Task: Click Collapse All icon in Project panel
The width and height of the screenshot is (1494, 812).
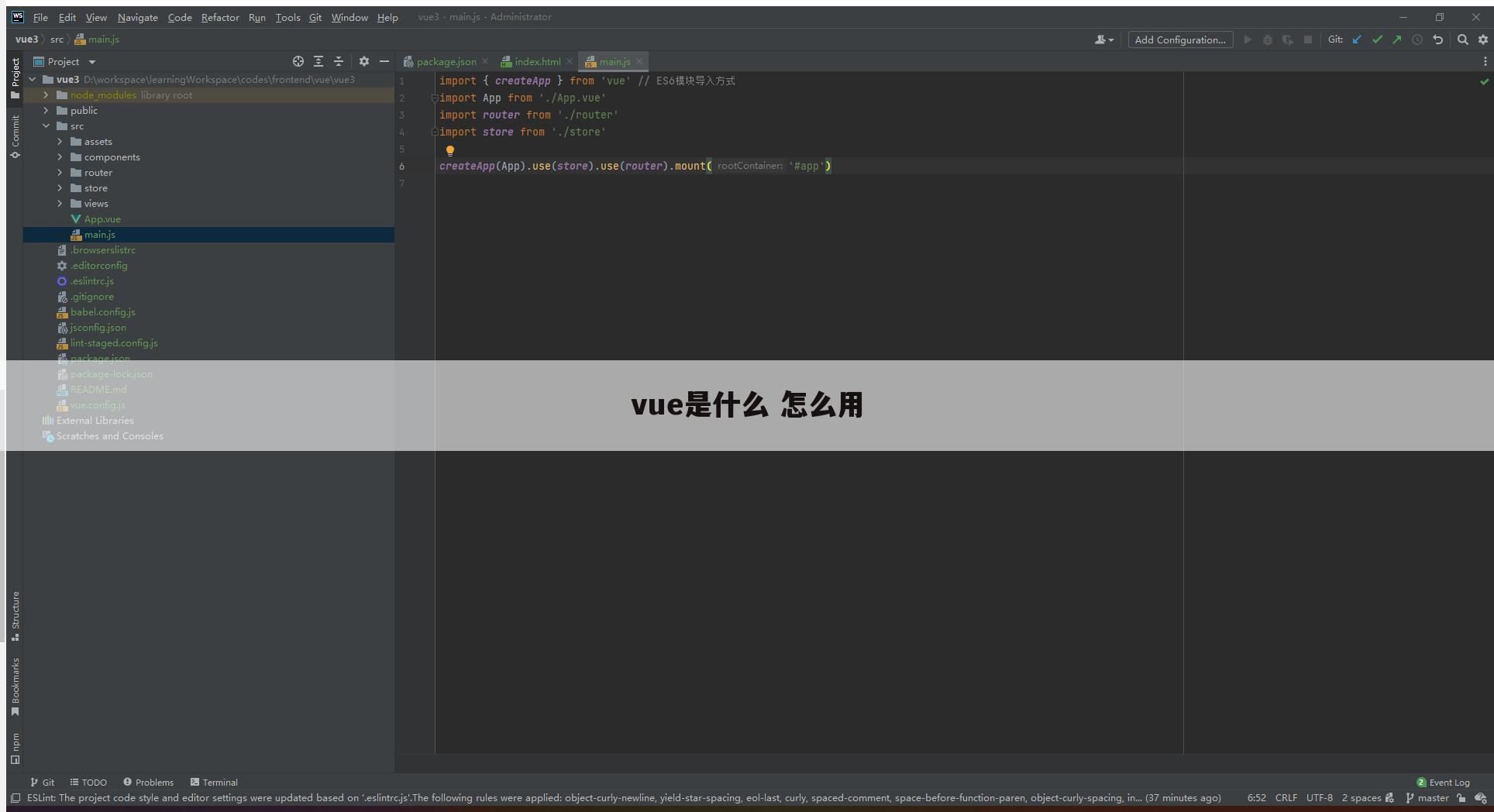Action: [339, 61]
